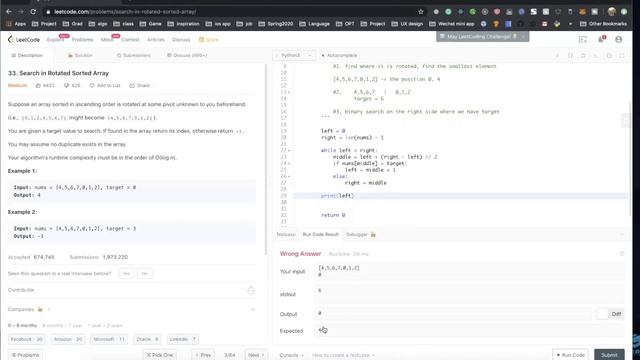Open the user profile avatar menu
Image resolution: width=640 pixels, height=360 pixels.
click(618, 40)
